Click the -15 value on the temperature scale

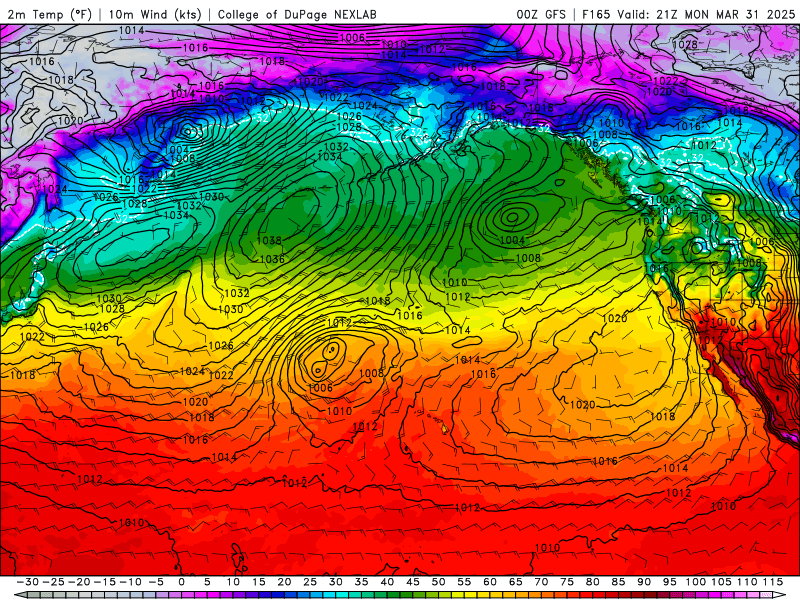point(105,582)
